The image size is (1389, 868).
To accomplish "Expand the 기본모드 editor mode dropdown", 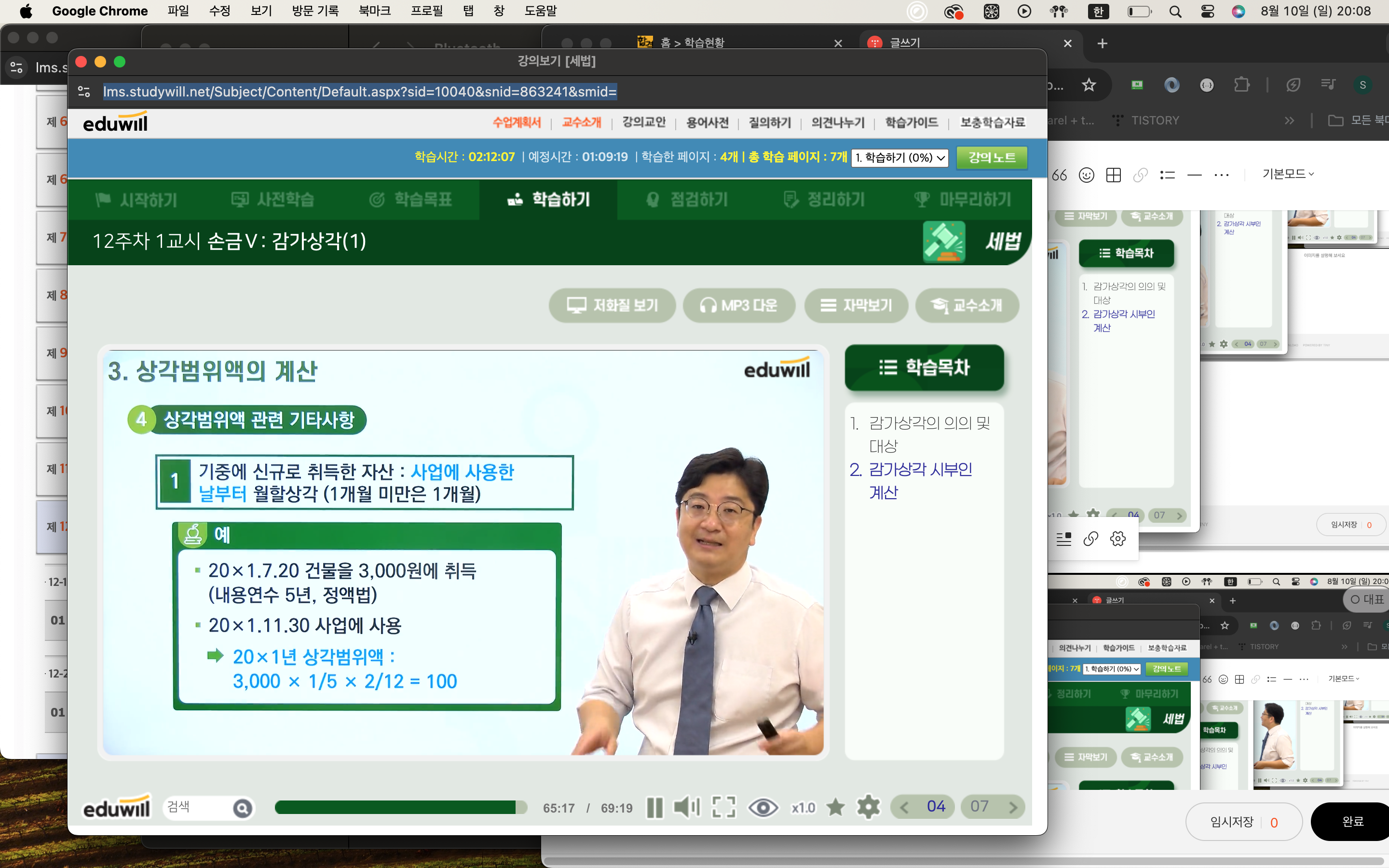I will [1288, 174].
